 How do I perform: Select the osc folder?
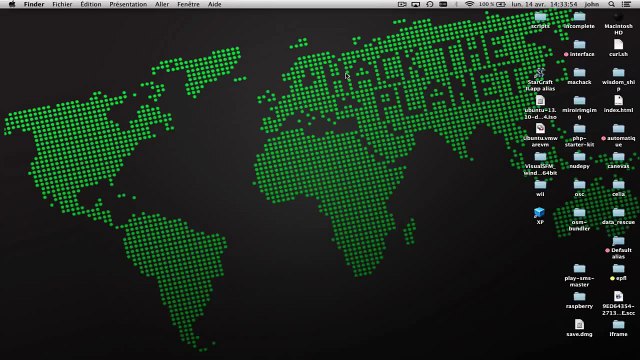579,184
